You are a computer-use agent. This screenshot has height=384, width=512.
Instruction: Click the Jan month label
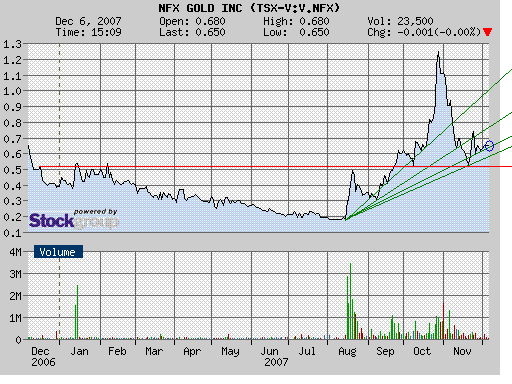click(x=80, y=351)
